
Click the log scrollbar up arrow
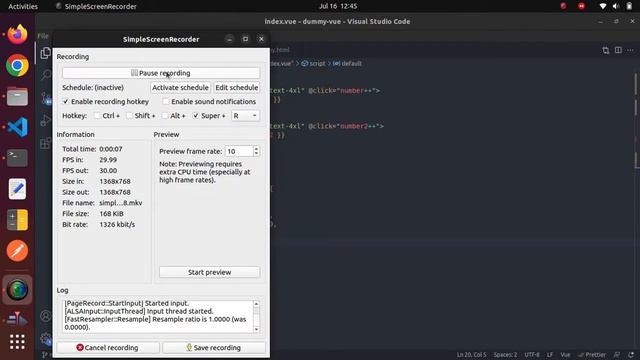point(256,304)
